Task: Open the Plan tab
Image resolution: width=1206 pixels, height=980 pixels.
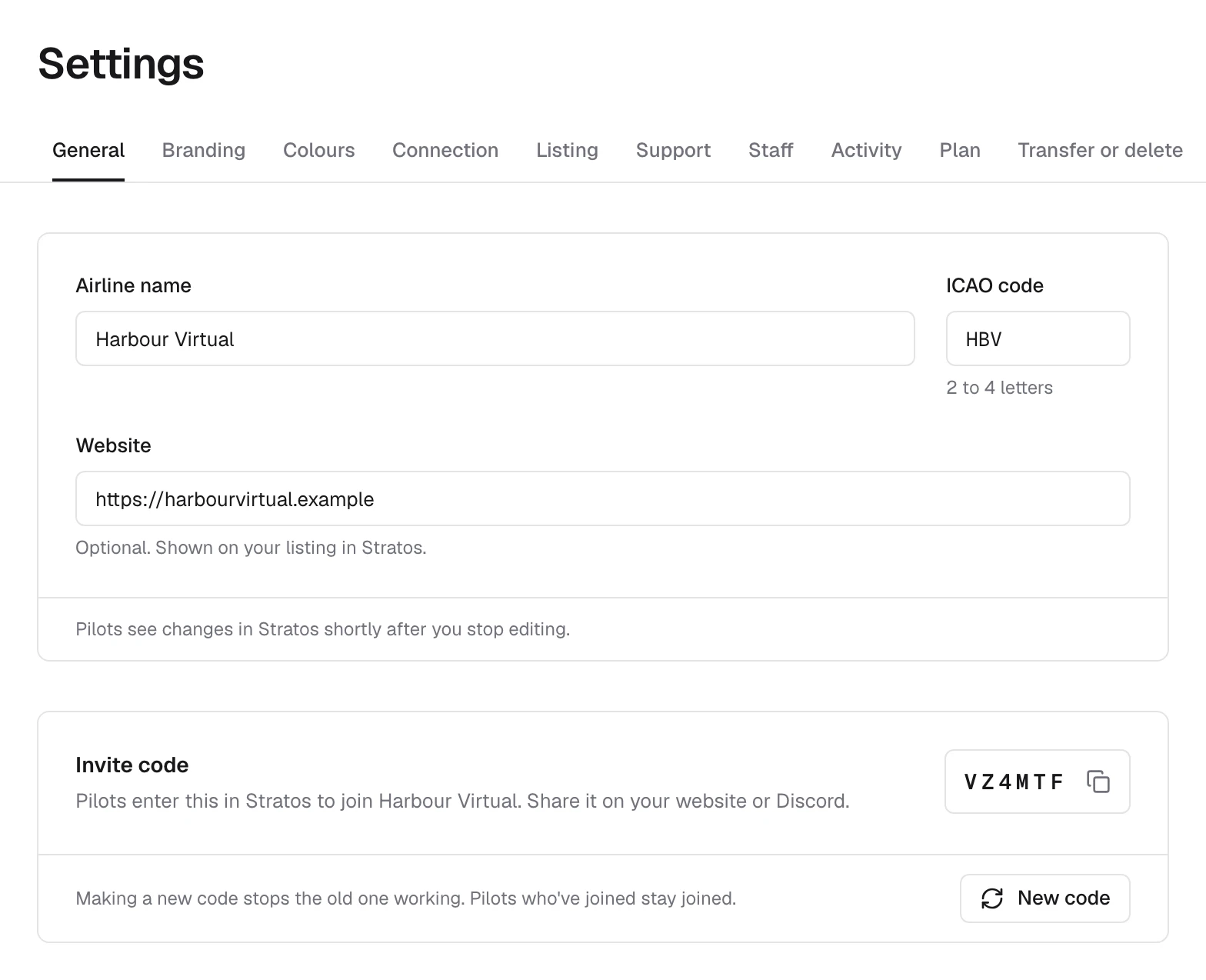Action: coord(960,150)
